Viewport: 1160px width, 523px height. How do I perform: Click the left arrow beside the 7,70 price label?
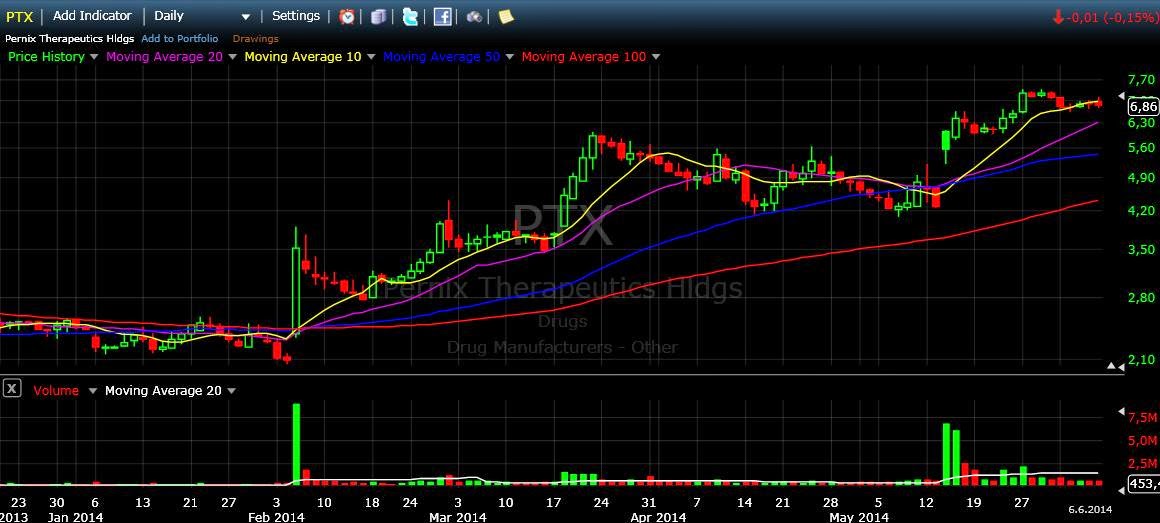[x=1121, y=96]
